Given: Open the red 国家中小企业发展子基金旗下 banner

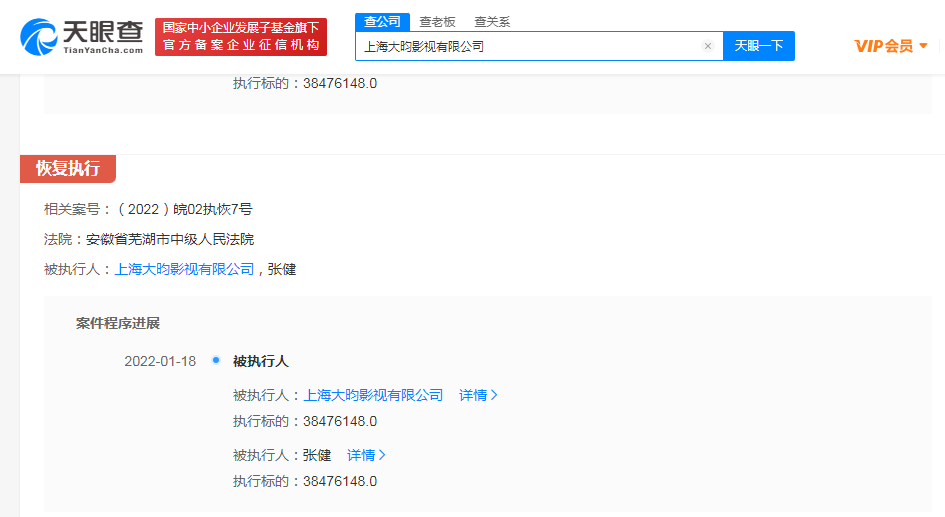Looking at the screenshot, I should (x=241, y=37).
